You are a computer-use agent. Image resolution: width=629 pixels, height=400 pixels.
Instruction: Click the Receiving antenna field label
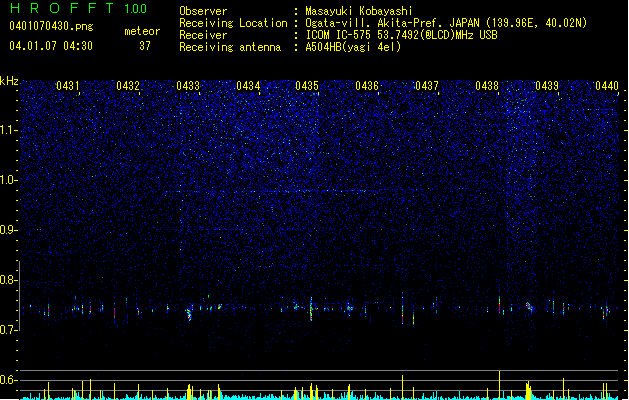230,47
